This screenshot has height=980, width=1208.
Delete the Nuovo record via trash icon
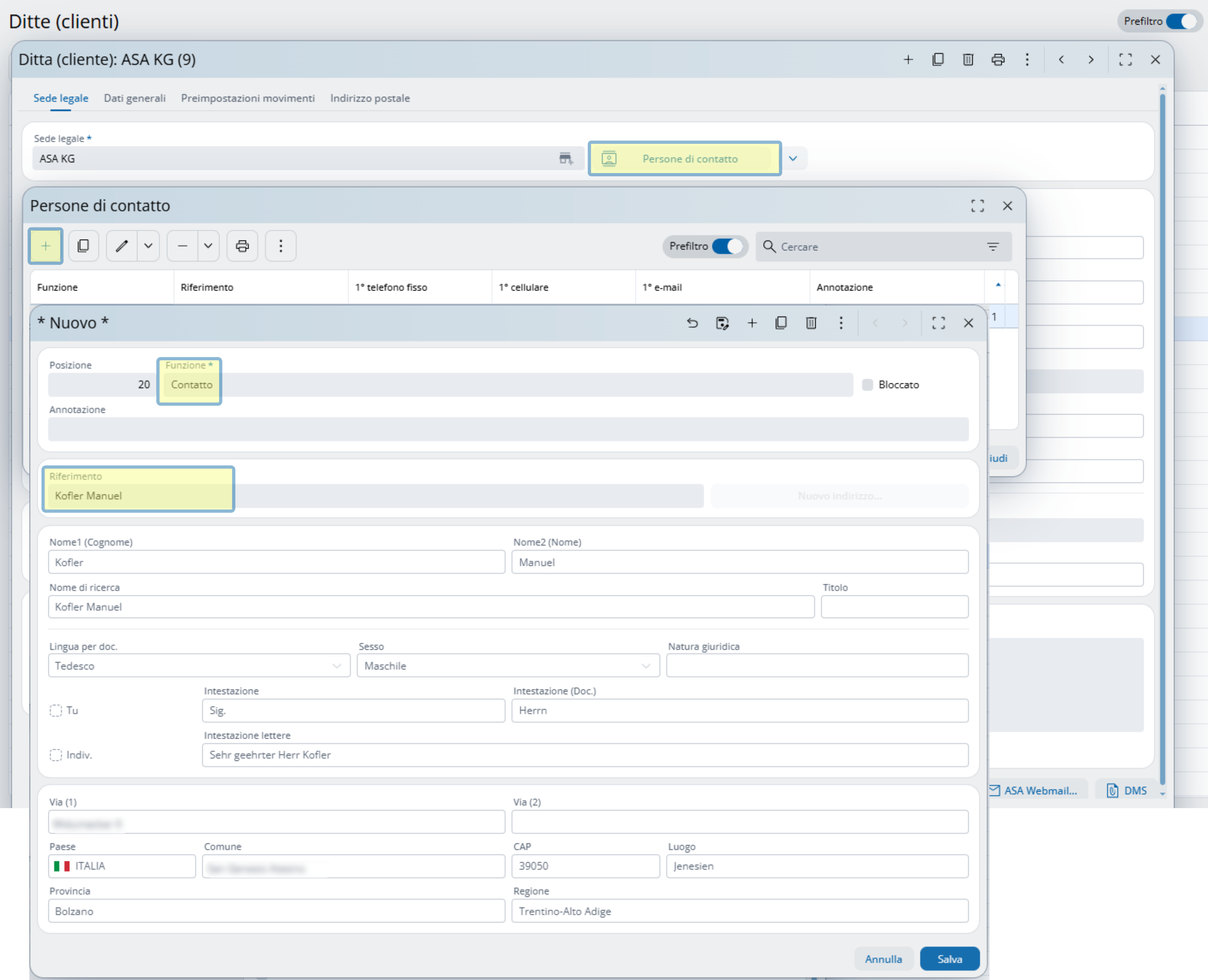click(811, 323)
